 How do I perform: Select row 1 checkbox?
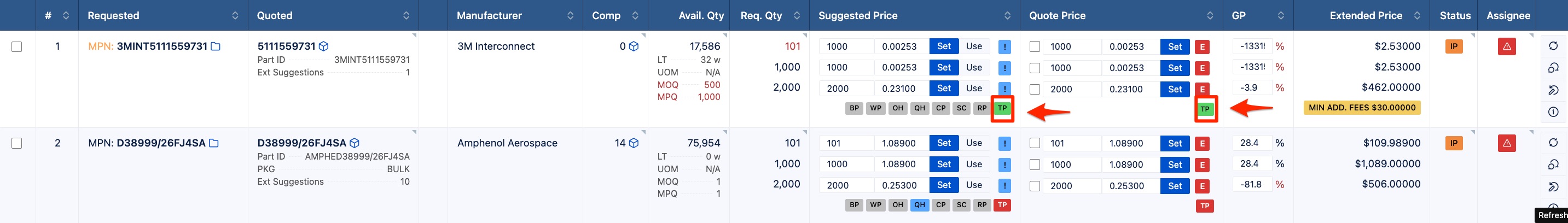pos(17,46)
